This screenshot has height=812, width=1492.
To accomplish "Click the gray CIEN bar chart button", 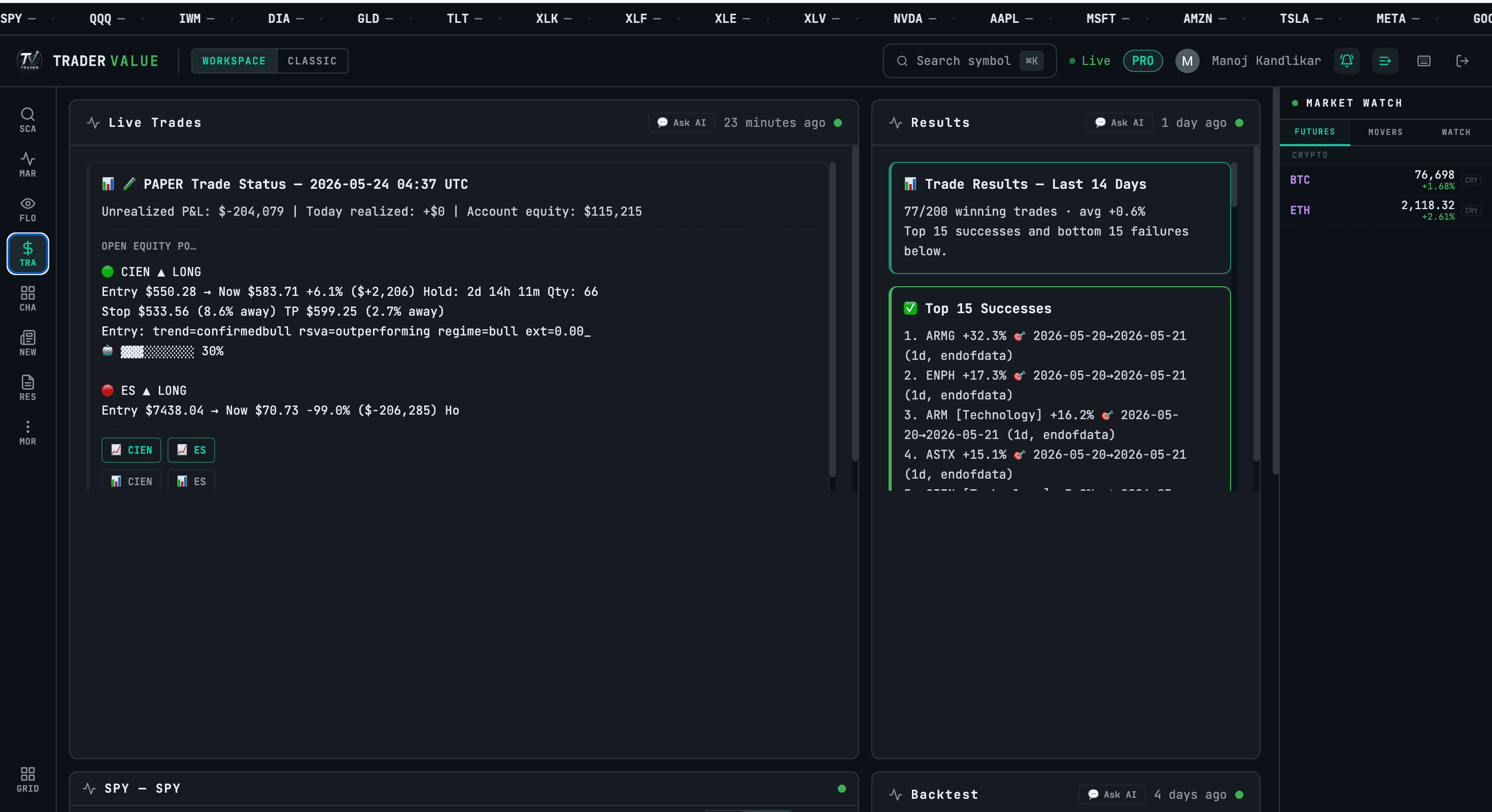I will pos(131,481).
